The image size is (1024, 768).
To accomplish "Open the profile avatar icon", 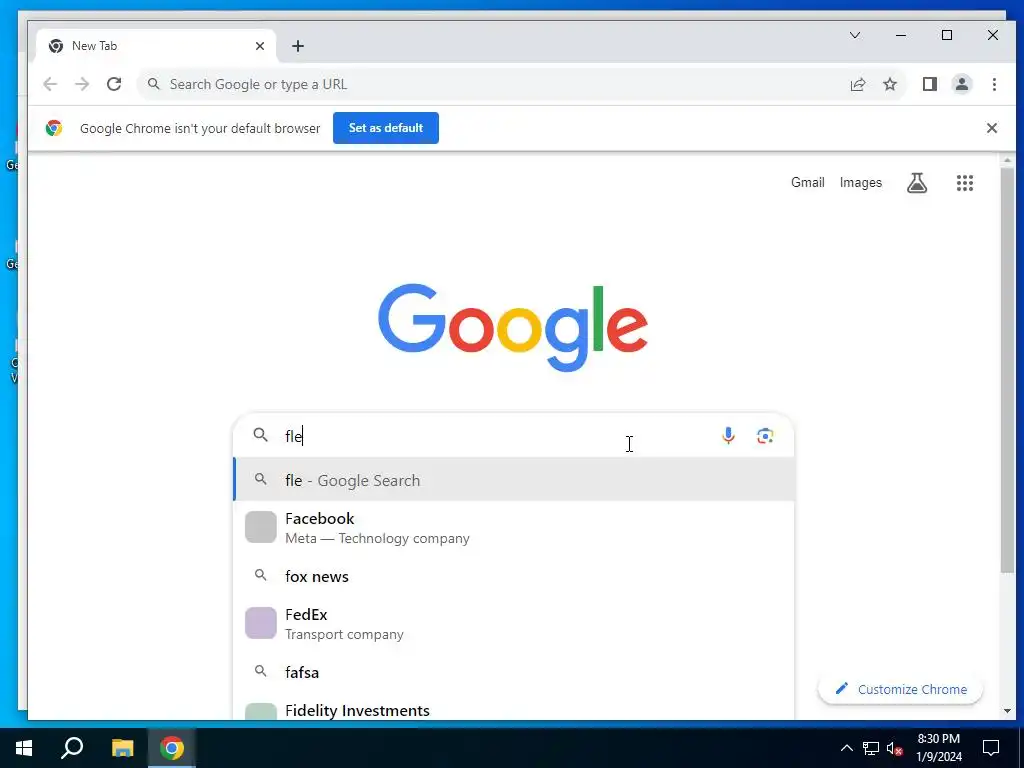I will [962, 84].
